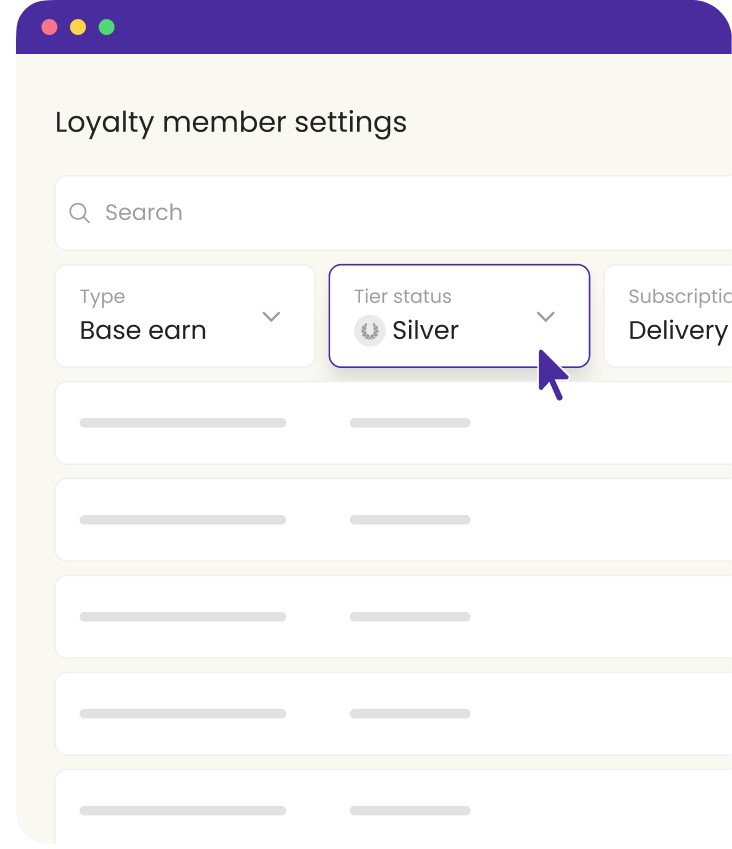Screen dimensions: 732x849
Task: Select the Tier status filter card
Action: 458,316
